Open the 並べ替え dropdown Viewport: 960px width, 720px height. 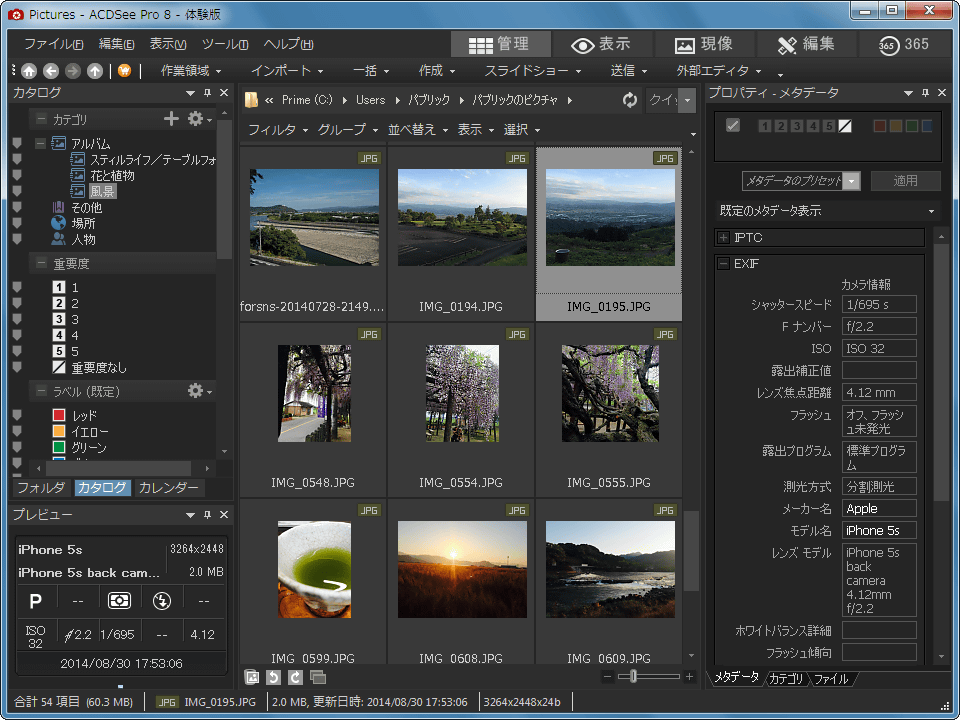[x=418, y=130]
